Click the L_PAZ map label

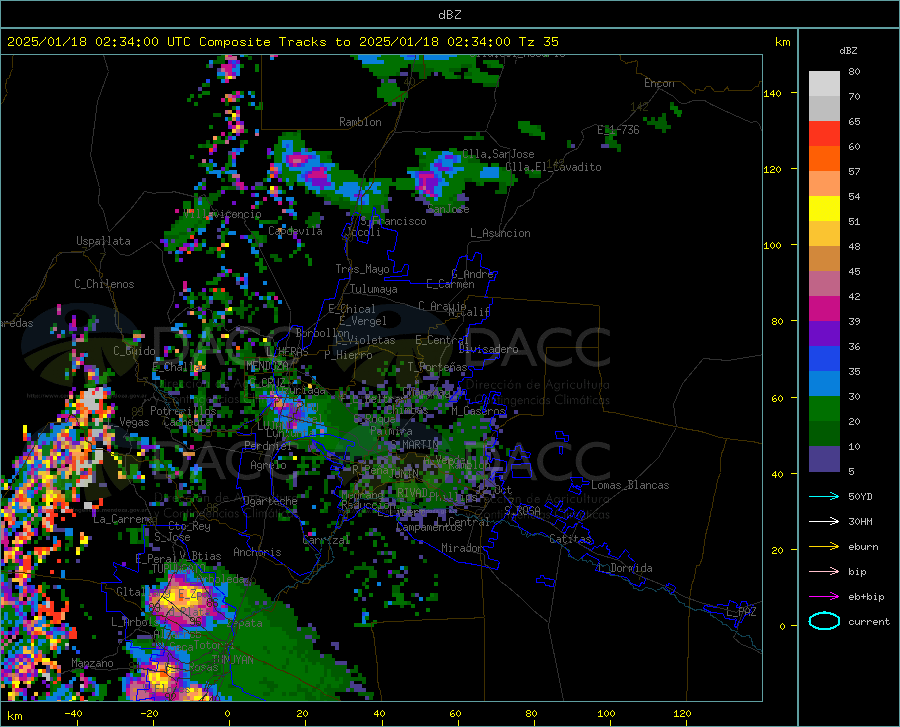coord(741,612)
